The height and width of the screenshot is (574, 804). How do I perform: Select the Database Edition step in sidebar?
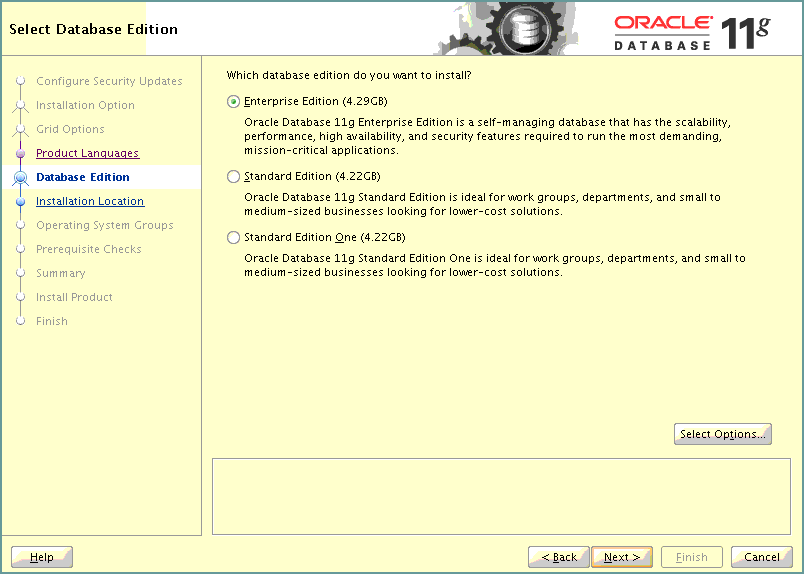[83, 177]
